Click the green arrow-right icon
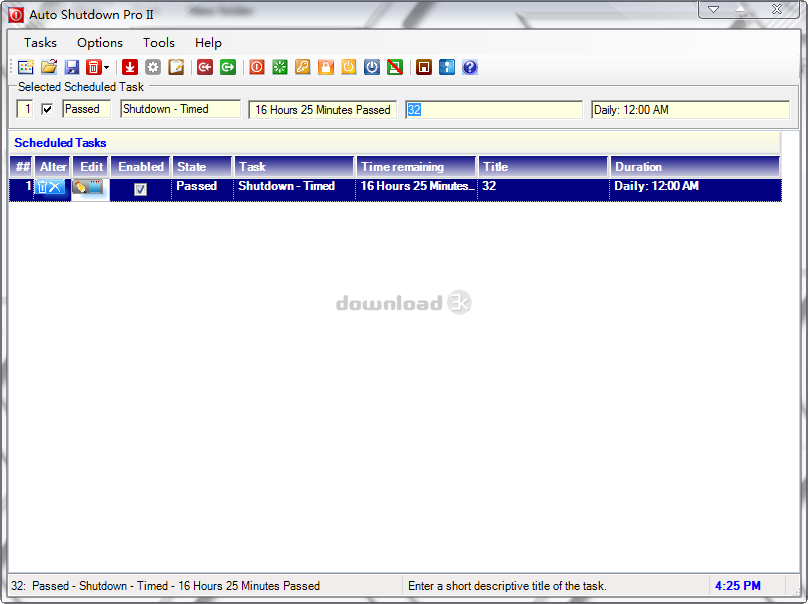Screen dimensions: 808x604 pyautogui.click(x=228, y=67)
